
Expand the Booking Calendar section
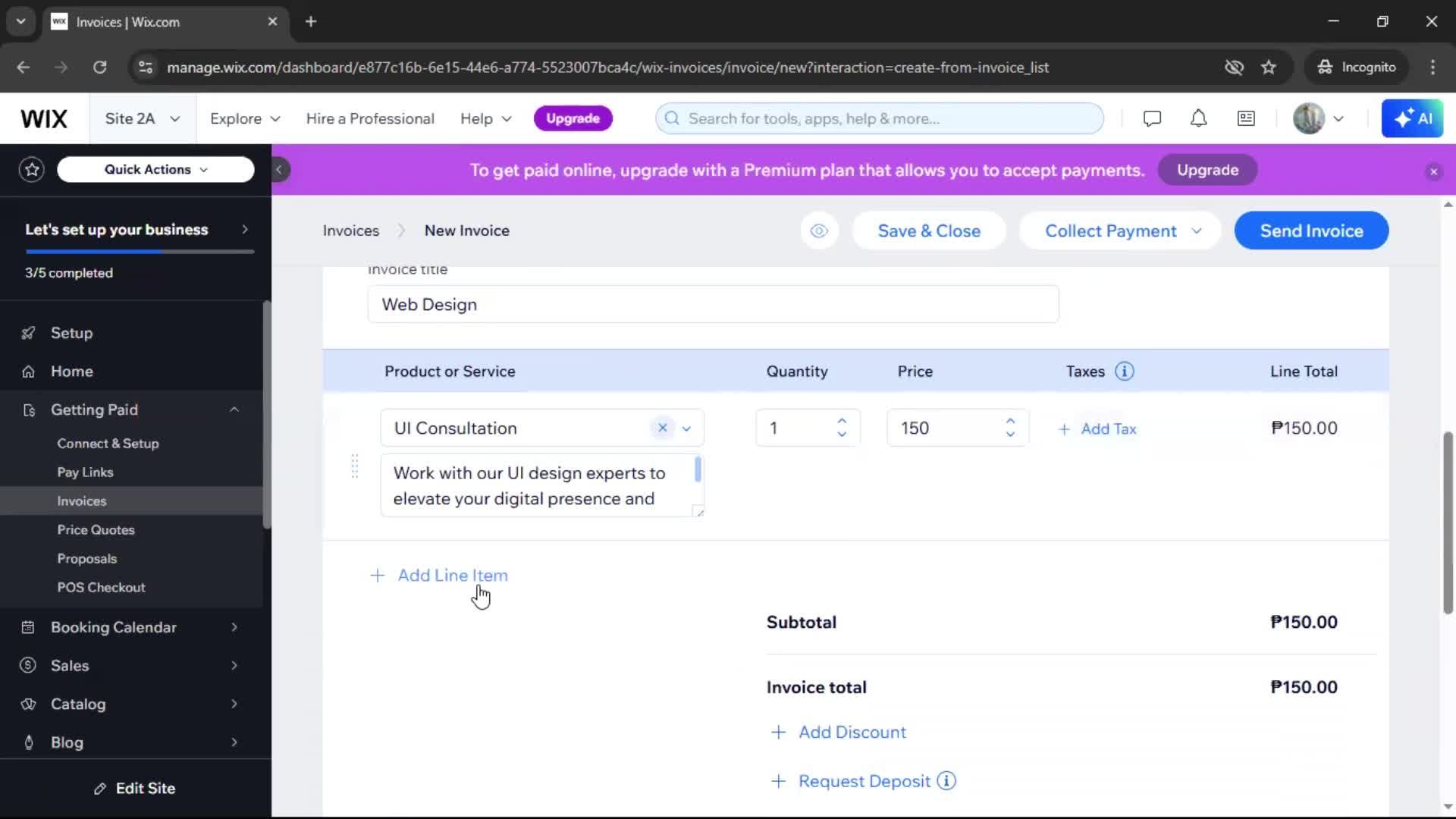click(x=234, y=628)
